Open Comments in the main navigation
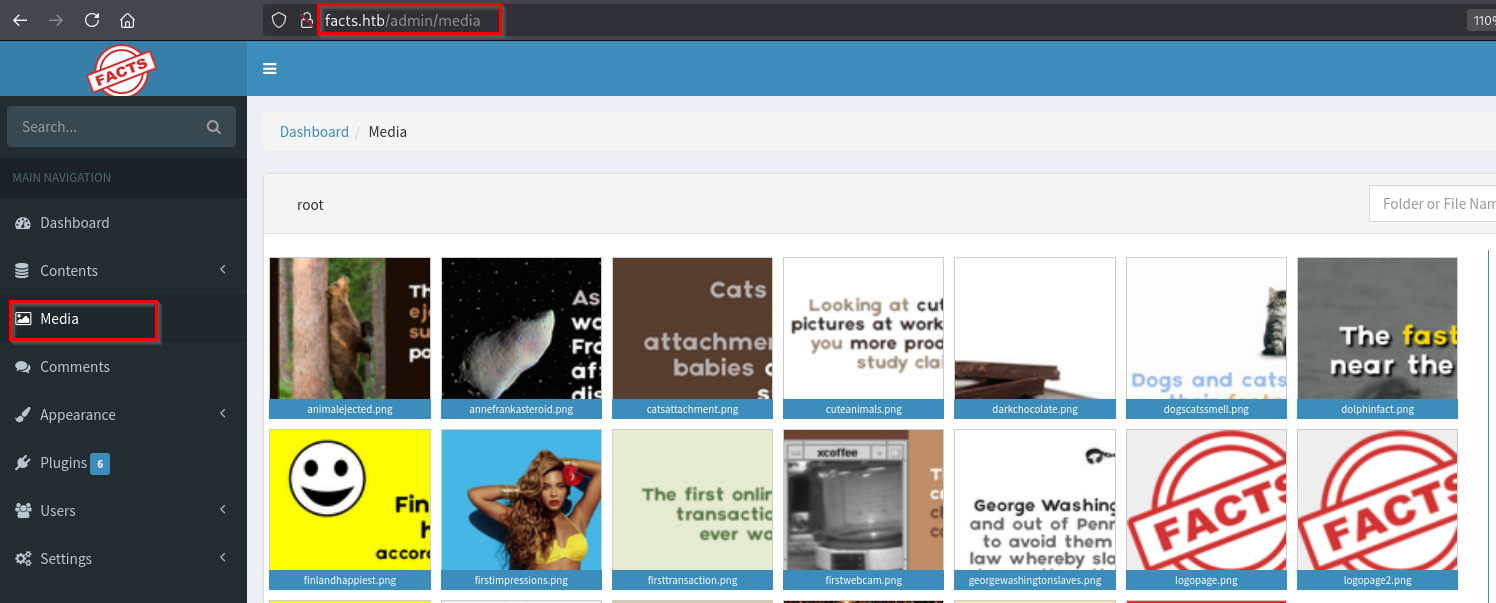The image size is (1496, 603). click(123, 367)
